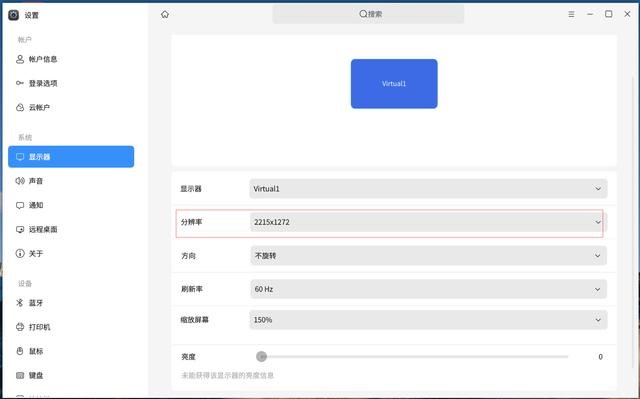The height and width of the screenshot is (399, 640).
Task: Open 打印机 settings in sidebar
Action: point(71,327)
